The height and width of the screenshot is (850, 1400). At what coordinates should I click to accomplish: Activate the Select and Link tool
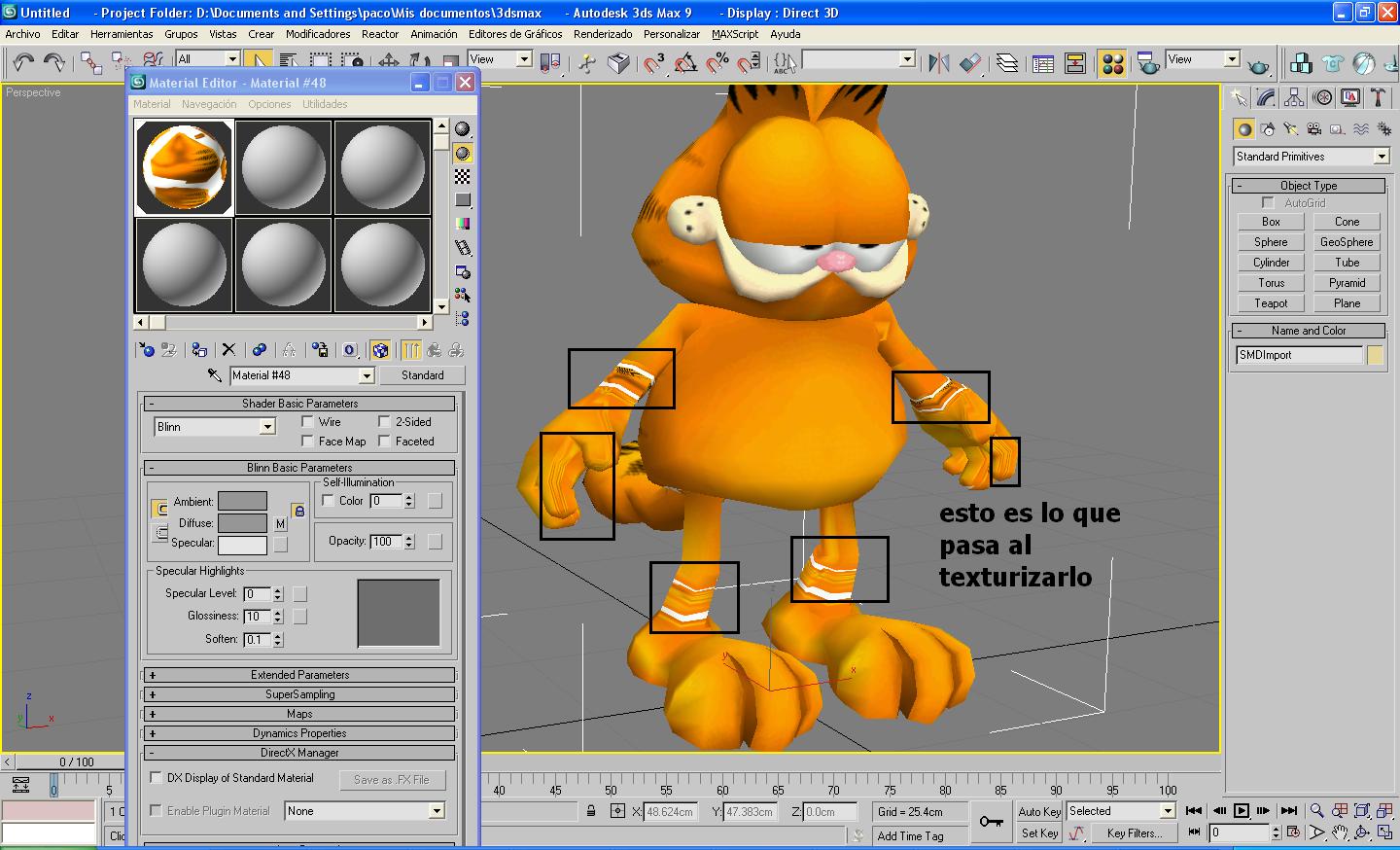(x=91, y=63)
